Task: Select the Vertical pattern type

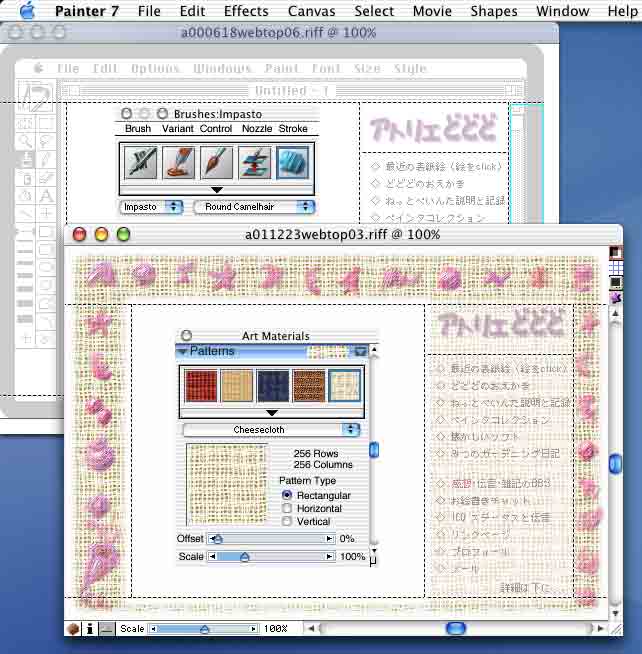Action: (288, 521)
